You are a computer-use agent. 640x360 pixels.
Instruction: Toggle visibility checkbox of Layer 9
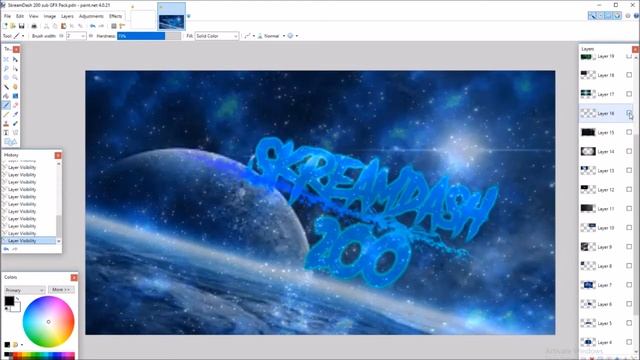click(x=629, y=247)
